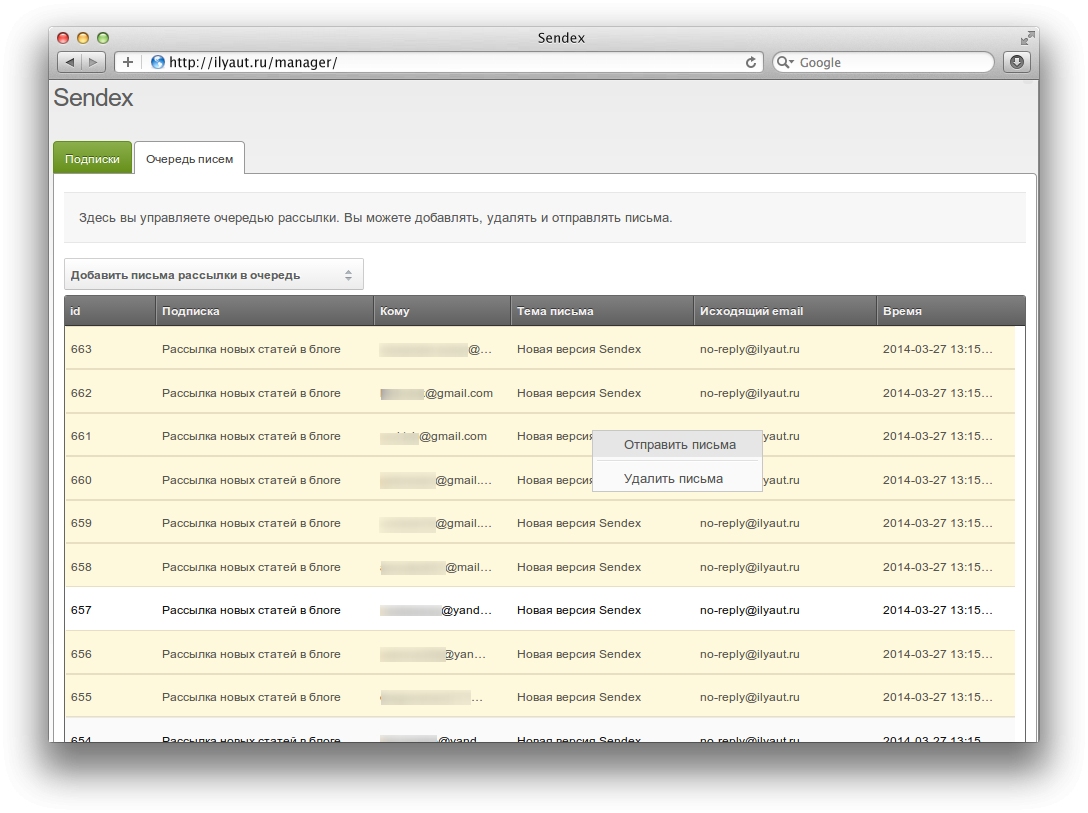This screenshot has height=813, width=1088.
Task: Click the recipient email in row 662
Action: pos(436,393)
